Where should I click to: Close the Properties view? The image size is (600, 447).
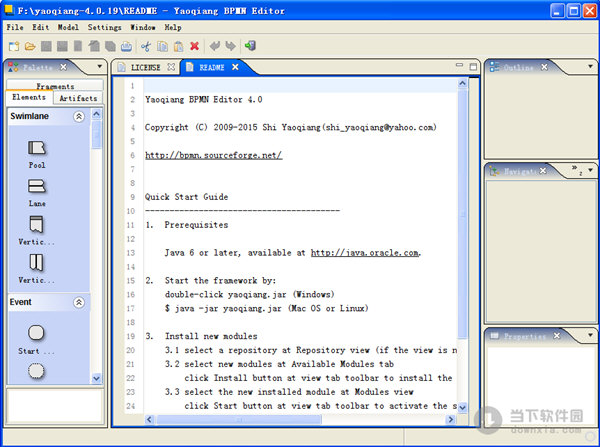tap(557, 336)
